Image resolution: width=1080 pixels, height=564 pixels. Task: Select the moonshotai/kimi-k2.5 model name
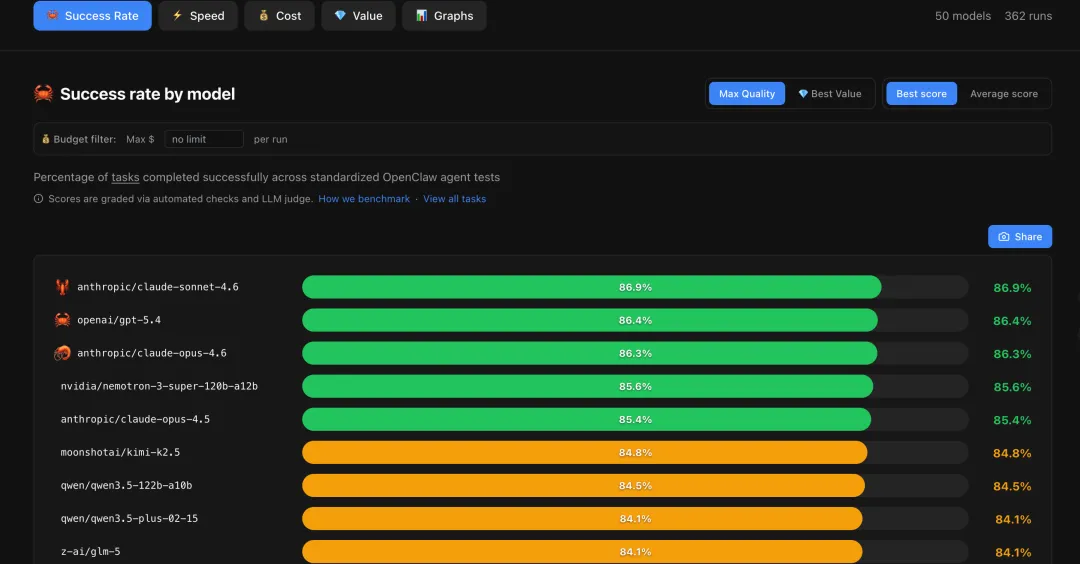[x=120, y=452]
